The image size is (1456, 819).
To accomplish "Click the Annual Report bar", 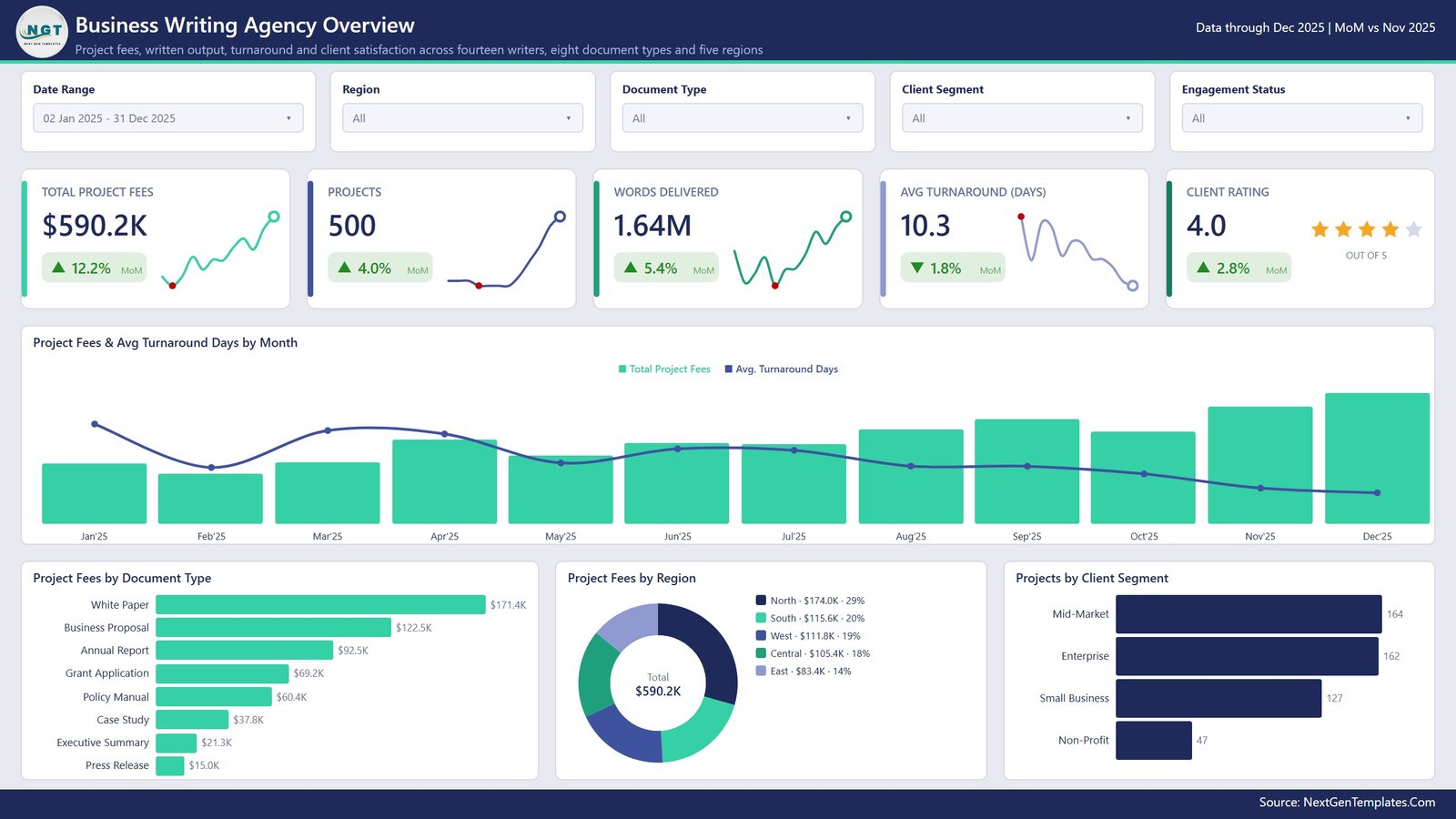I will (x=244, y=651).
